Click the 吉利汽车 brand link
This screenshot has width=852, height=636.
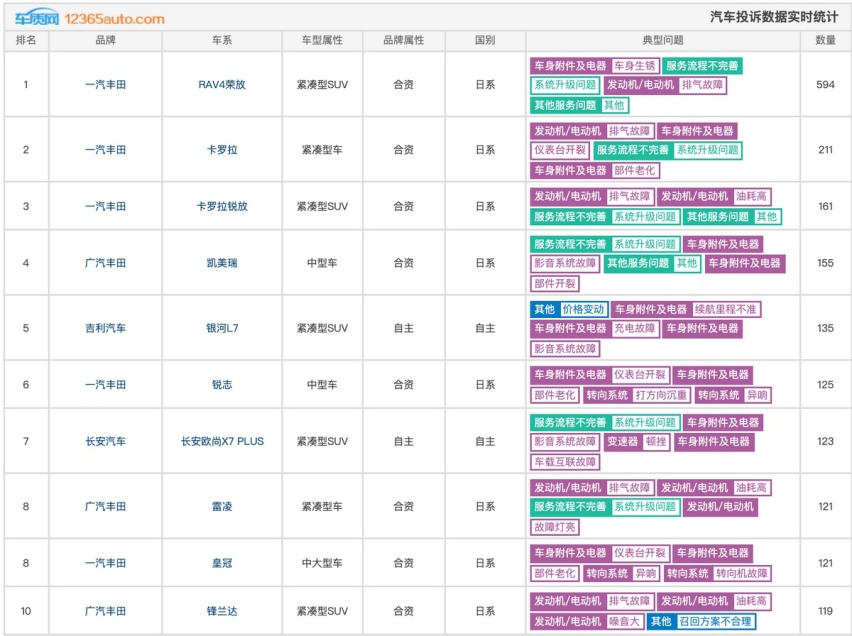pyautogui.click(x=105, y=328)
